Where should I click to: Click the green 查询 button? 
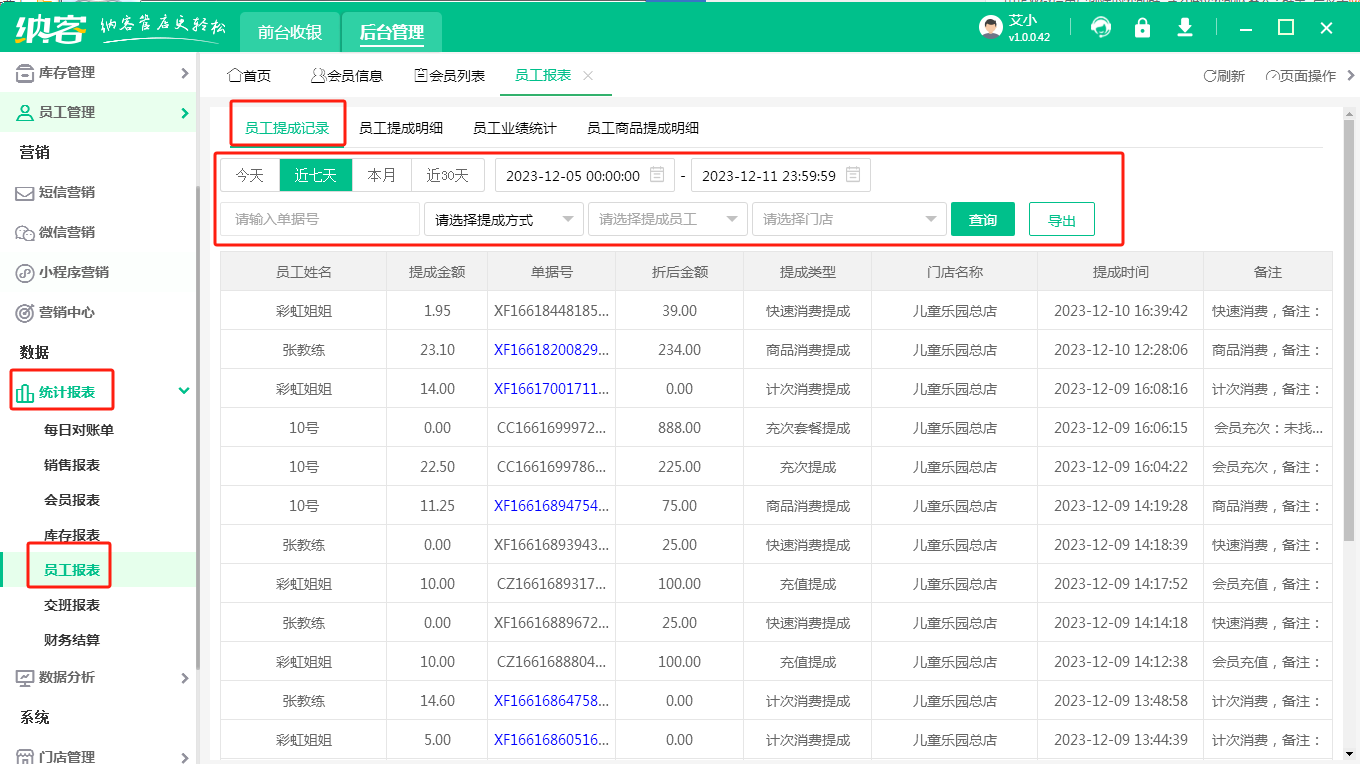(982, 220)
